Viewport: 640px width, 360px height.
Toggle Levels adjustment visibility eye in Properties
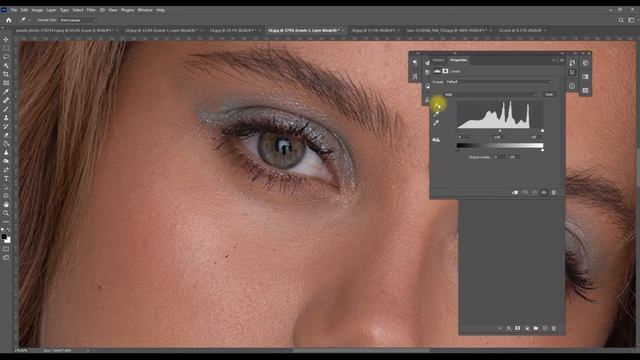coord(544,192)
